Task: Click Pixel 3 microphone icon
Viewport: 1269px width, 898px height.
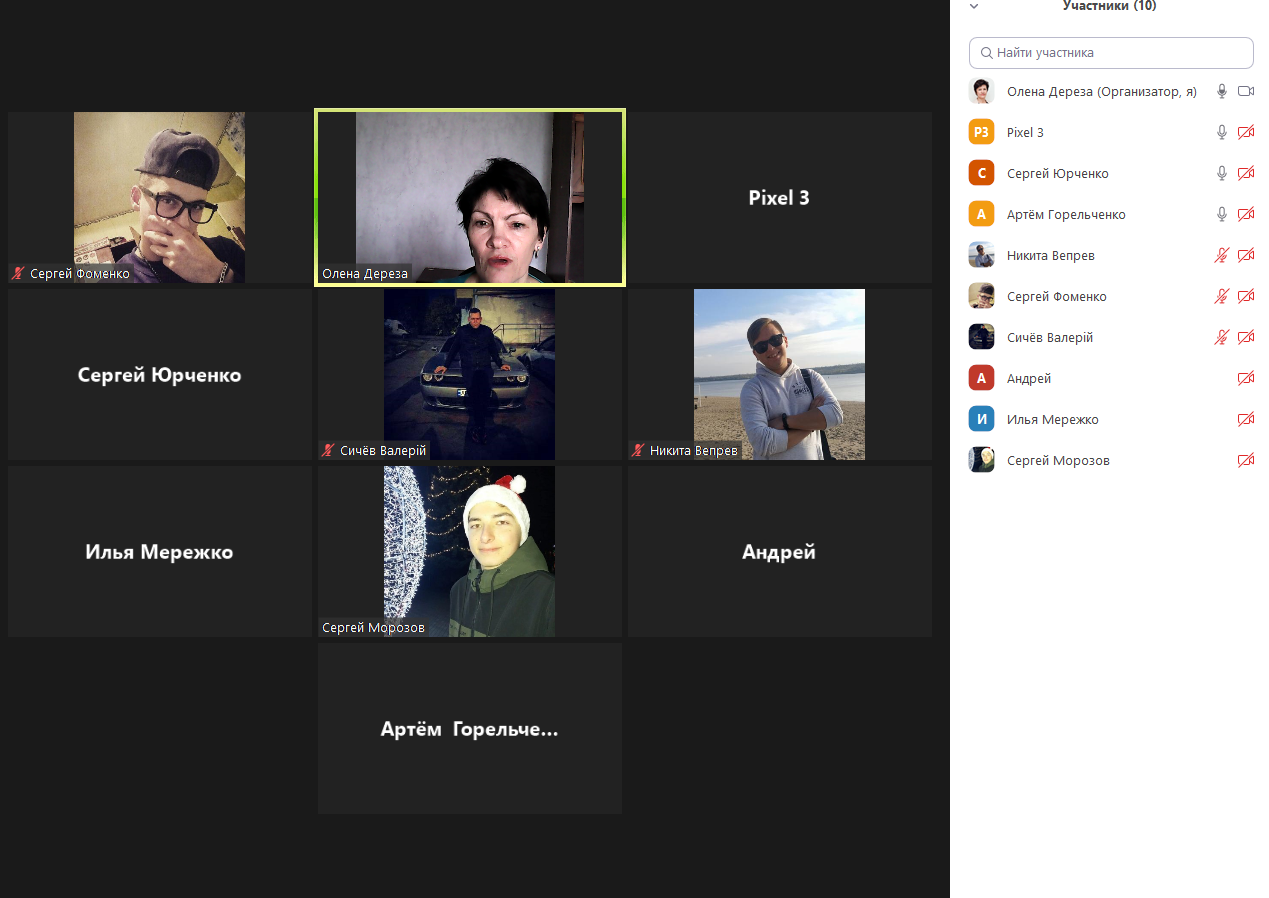Action: coord(1221,132)
